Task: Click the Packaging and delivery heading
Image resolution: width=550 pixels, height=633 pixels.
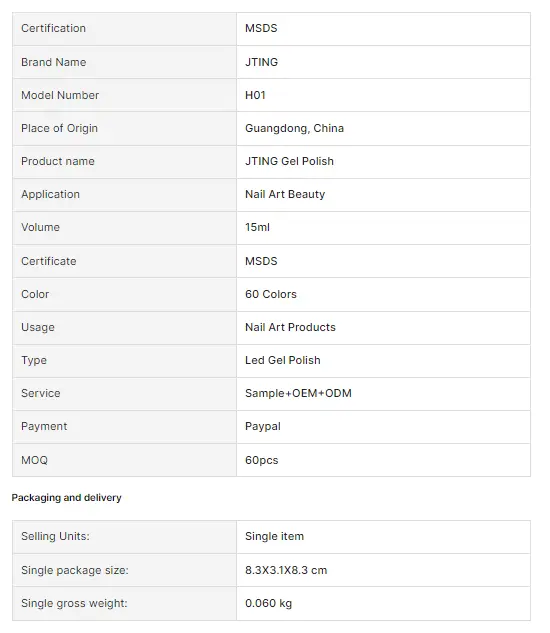Action: [x=66, y=498]
